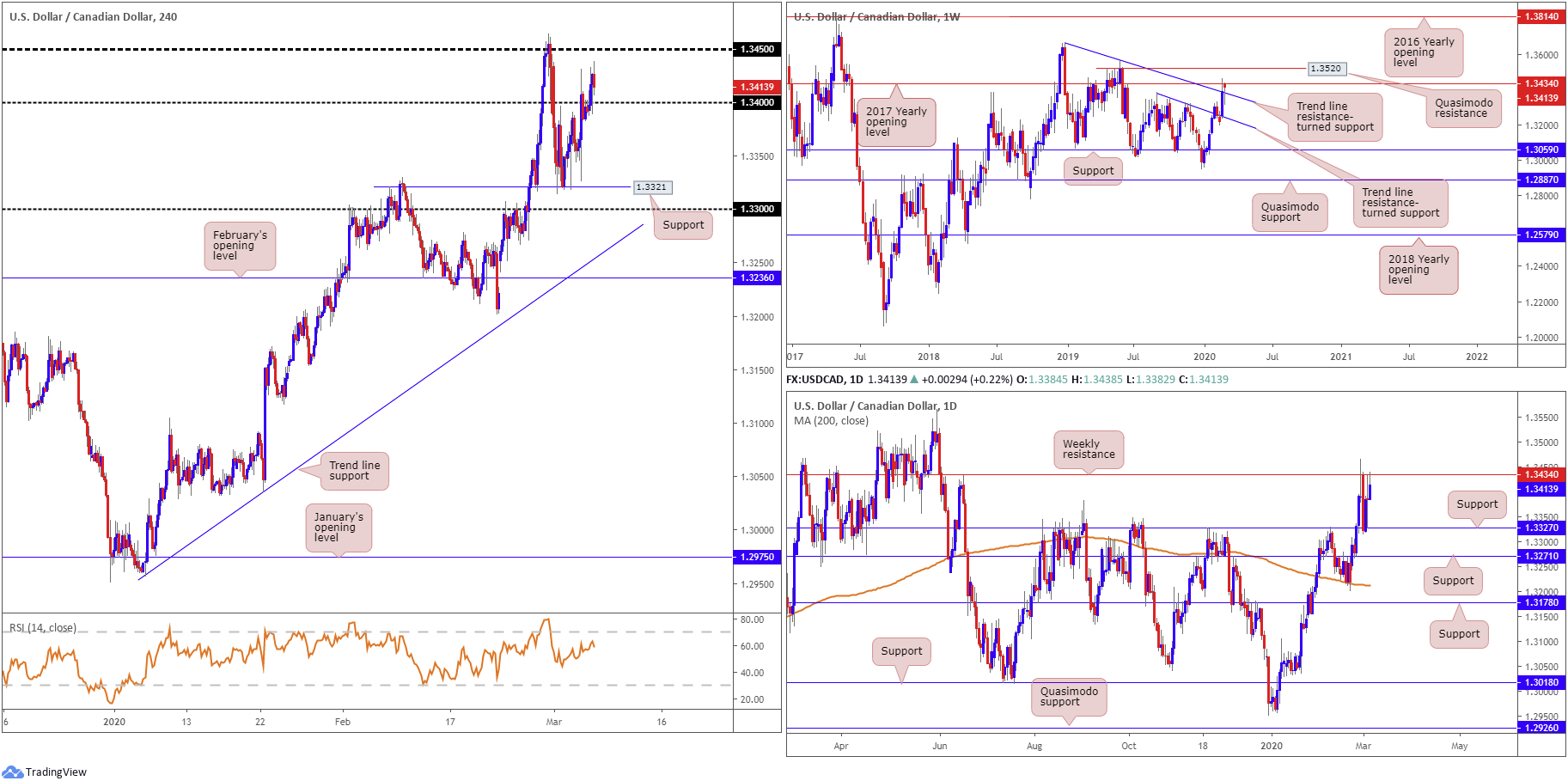Select the February's opening level callout
1568x781 pixels.
pyautogui.click(x=240, y=246)
